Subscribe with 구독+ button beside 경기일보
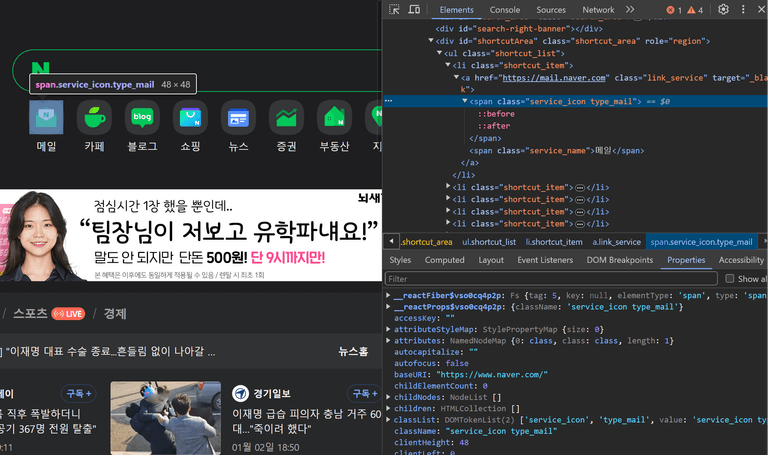The width and height of the screenshot is (768, 455). (364, 393)
